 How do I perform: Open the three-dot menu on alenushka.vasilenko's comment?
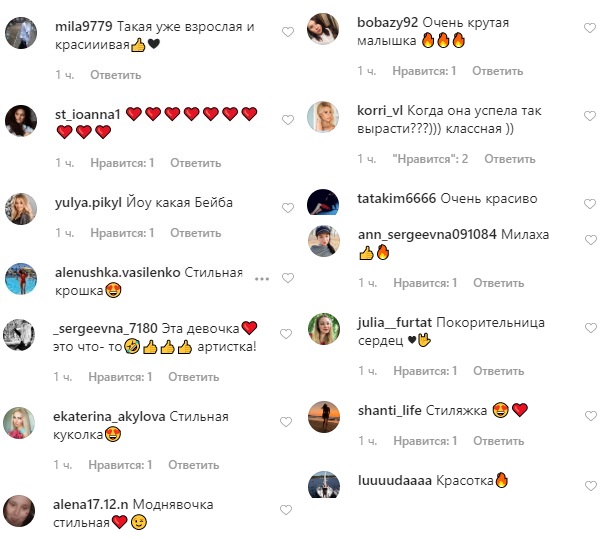point(262,279)
